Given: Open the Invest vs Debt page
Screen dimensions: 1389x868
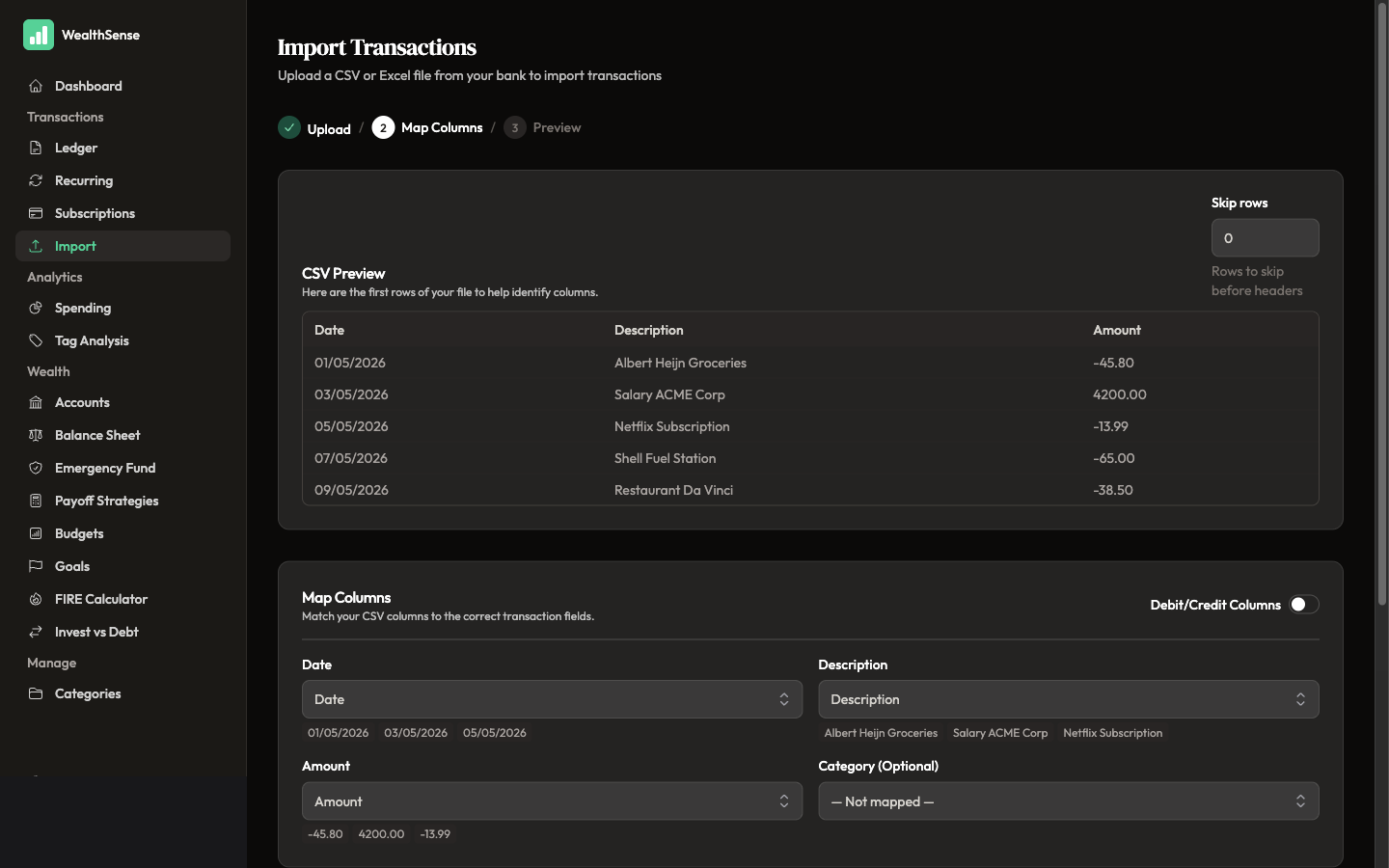Looking at the screenshot, I should coord(123,632).
